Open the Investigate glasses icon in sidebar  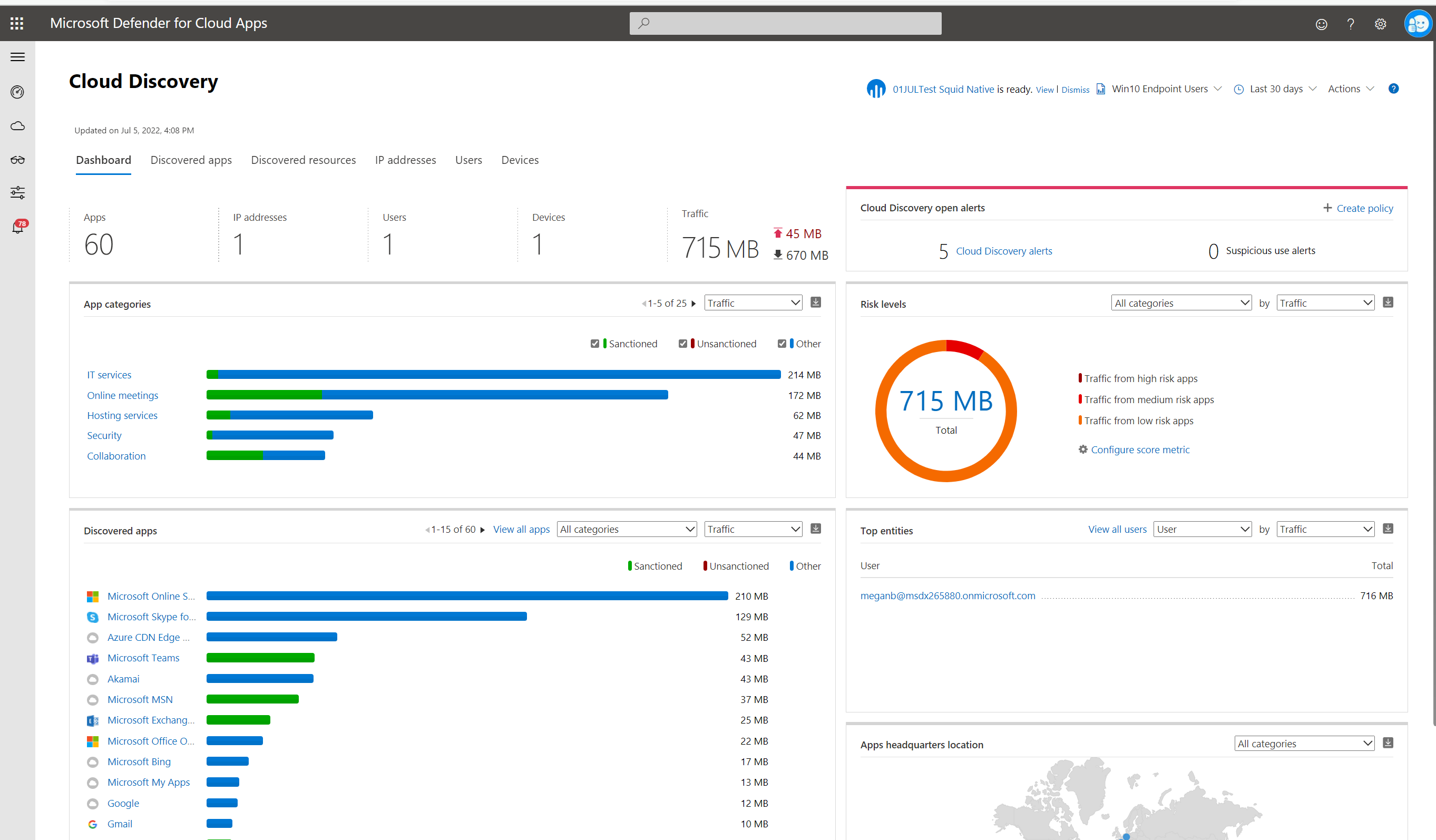(x=18, y=160)
